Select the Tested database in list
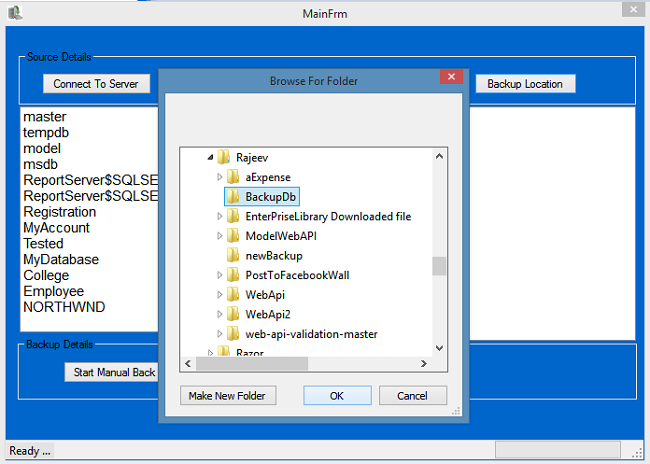 43,243
